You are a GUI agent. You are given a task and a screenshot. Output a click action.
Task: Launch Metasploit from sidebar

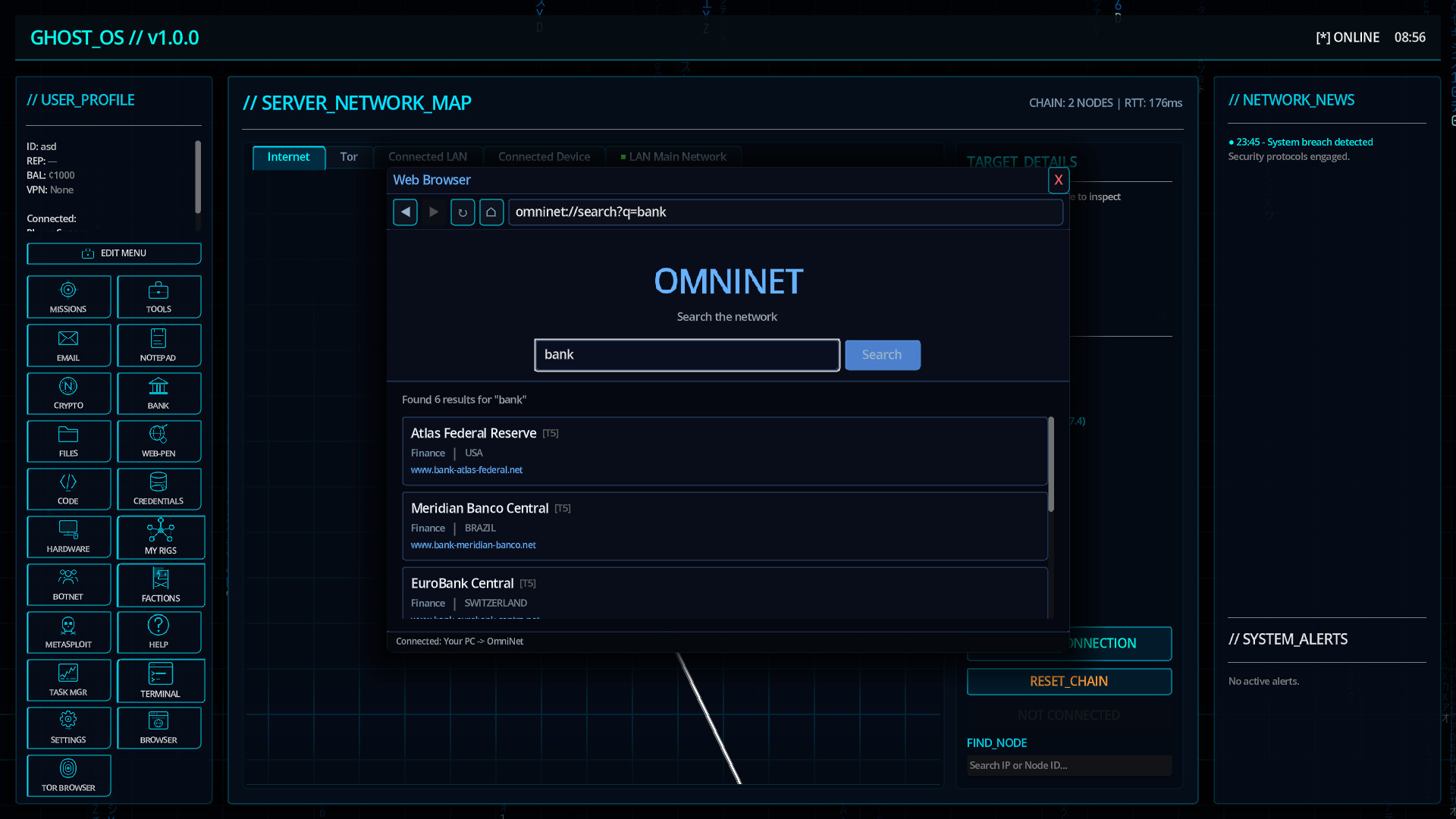coord(68,632)
